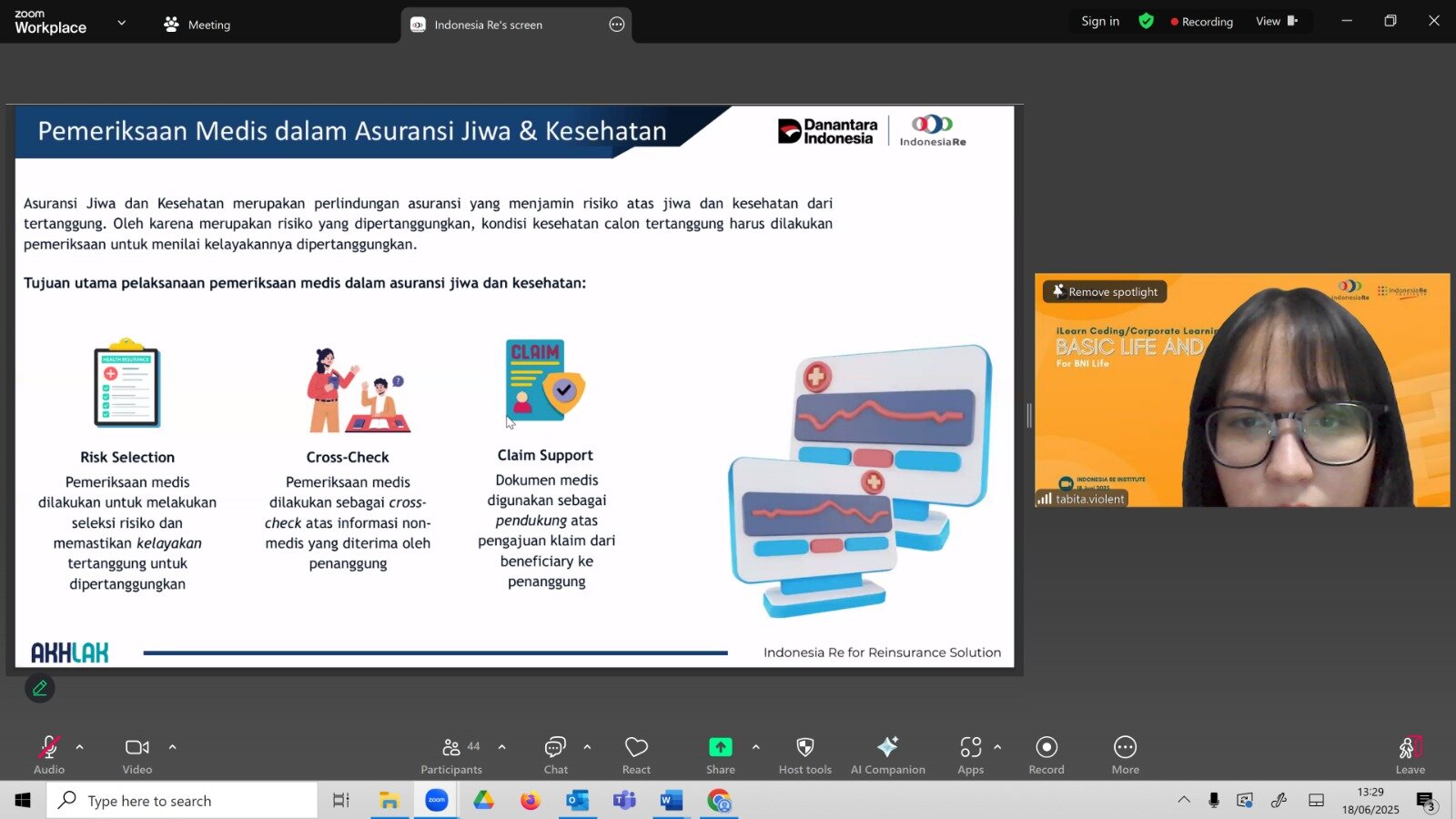Click the Sign in button
Screen dimensions: 1456x819
pyautogui.click(x=1100, y=21)
